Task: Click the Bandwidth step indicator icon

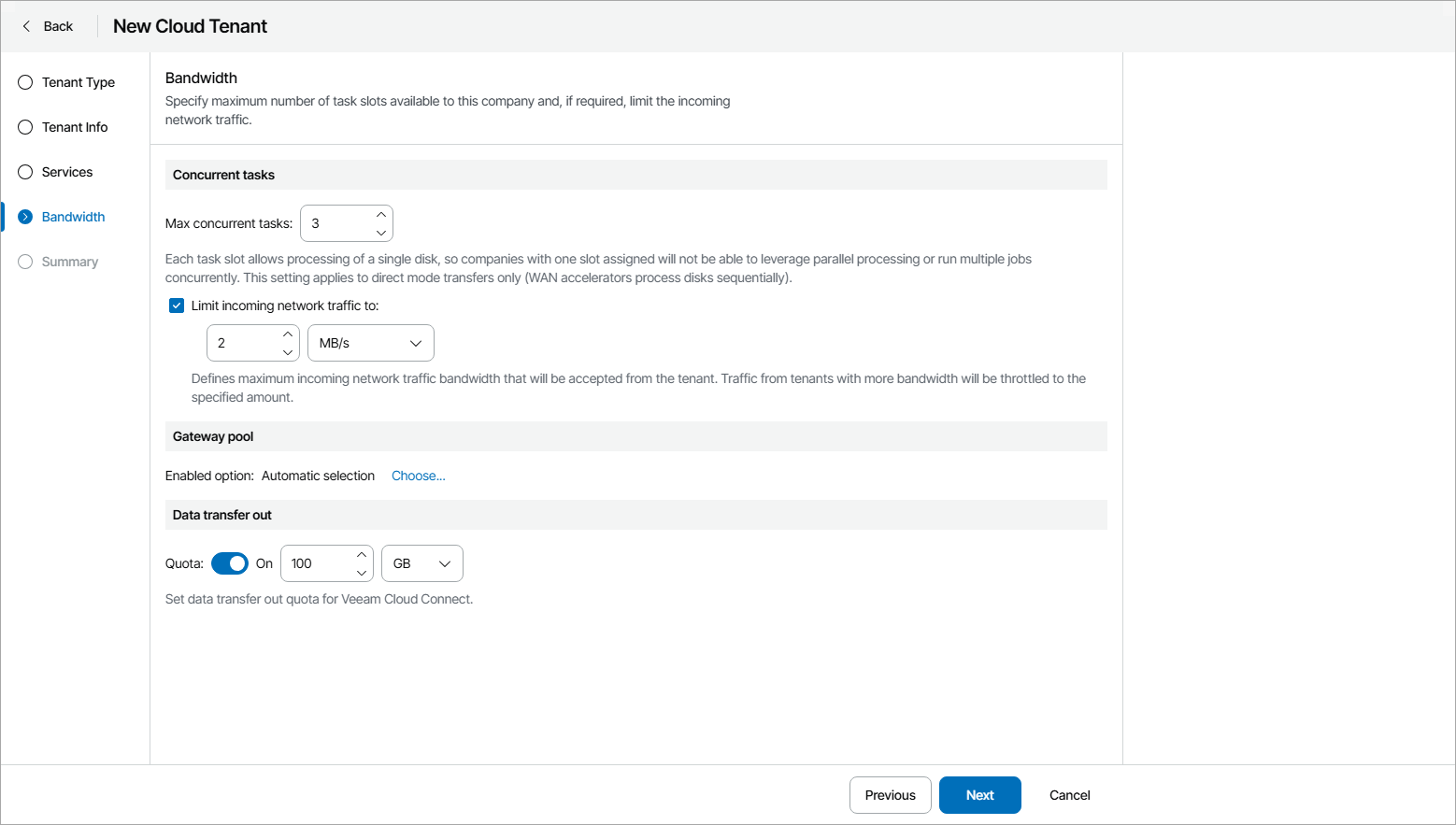Action: click(x=25, y=217)
